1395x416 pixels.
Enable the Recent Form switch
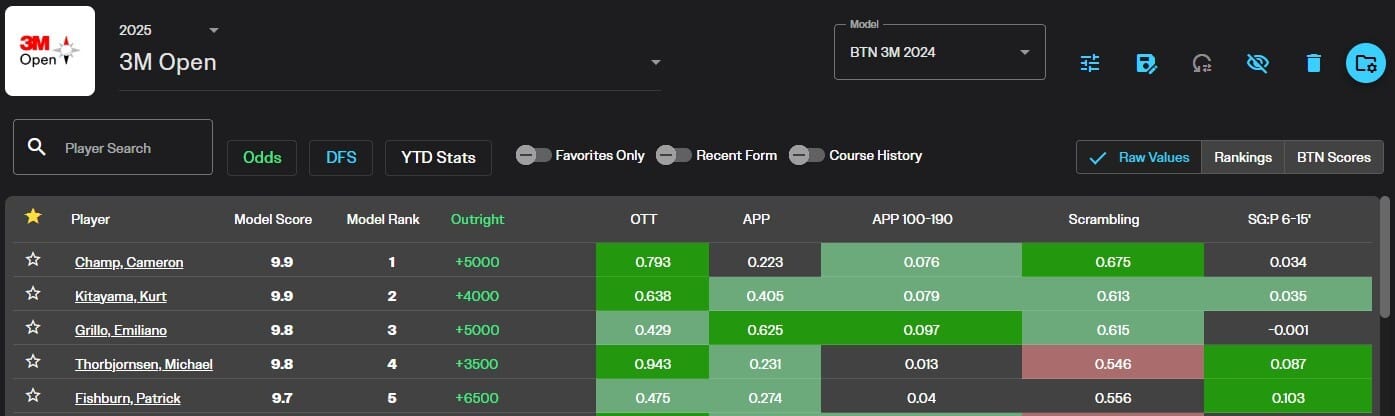click(x=674, y=155)
